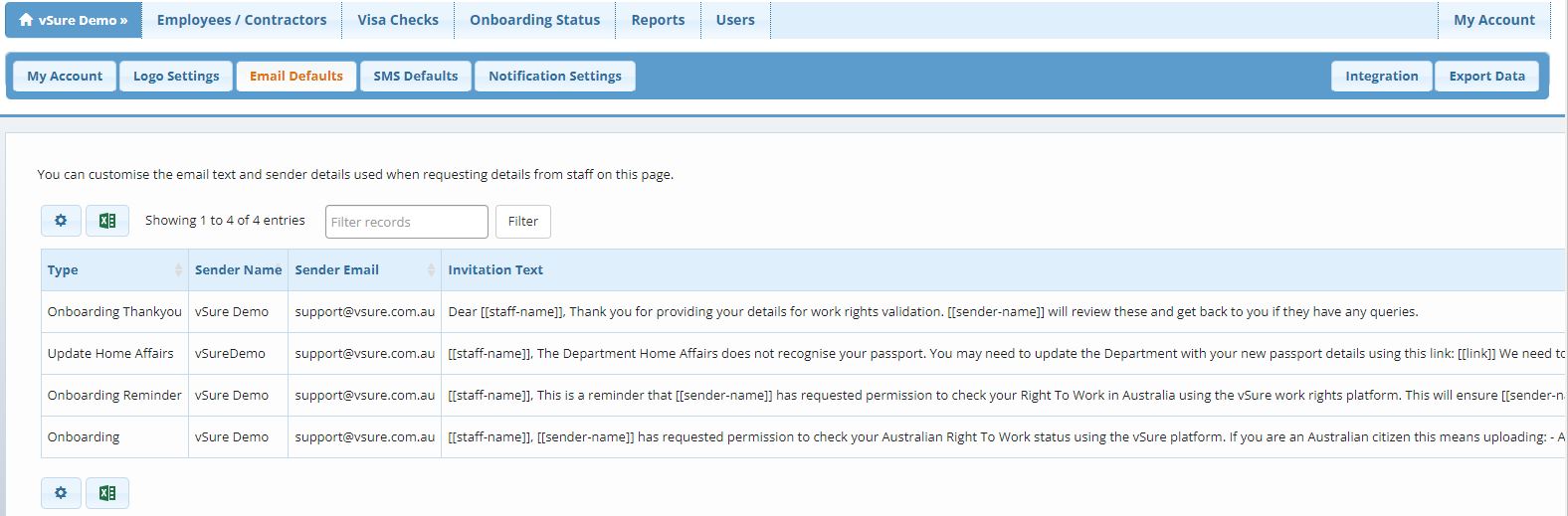Click the bottom Excel export icon
Image resolution: width=1568 pixels, height=516 pixels.
pos(107,493)
